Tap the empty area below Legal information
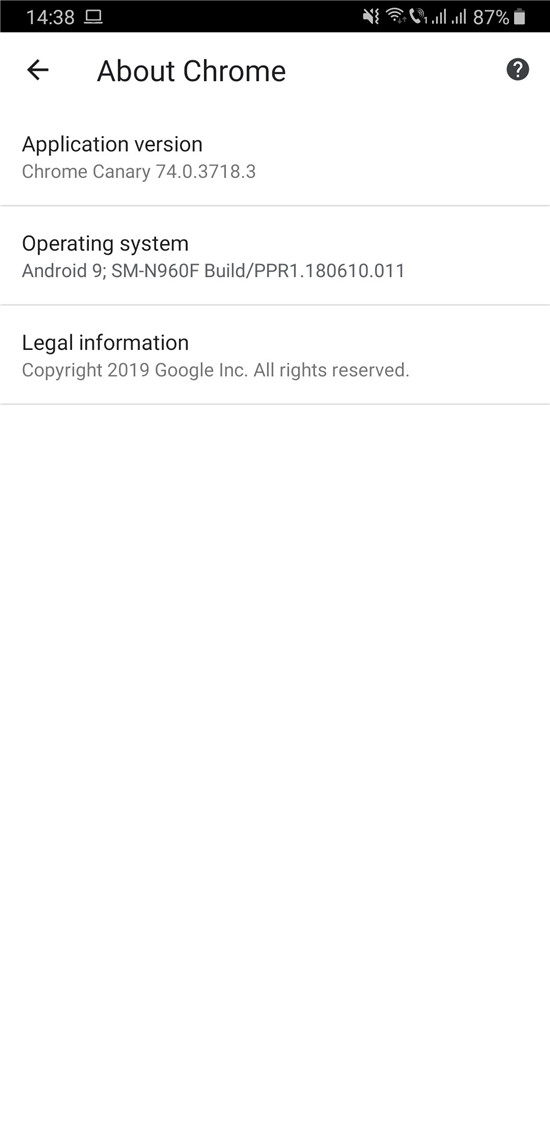This screenshot has height=1130, width=550. (x=275, y=764)
